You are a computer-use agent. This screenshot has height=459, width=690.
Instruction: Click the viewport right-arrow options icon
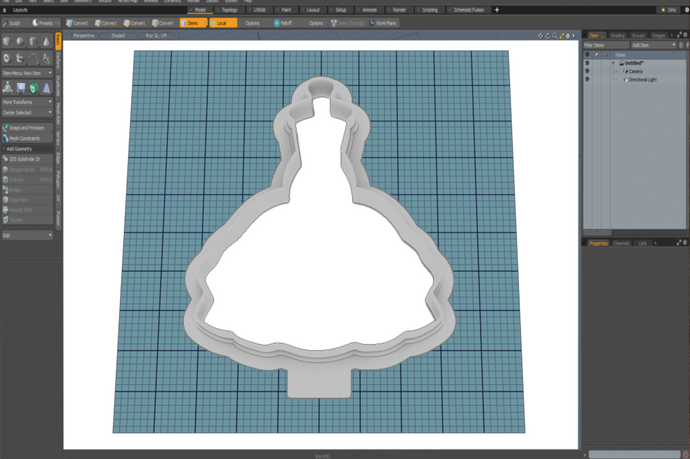click(x=573, y=36)
